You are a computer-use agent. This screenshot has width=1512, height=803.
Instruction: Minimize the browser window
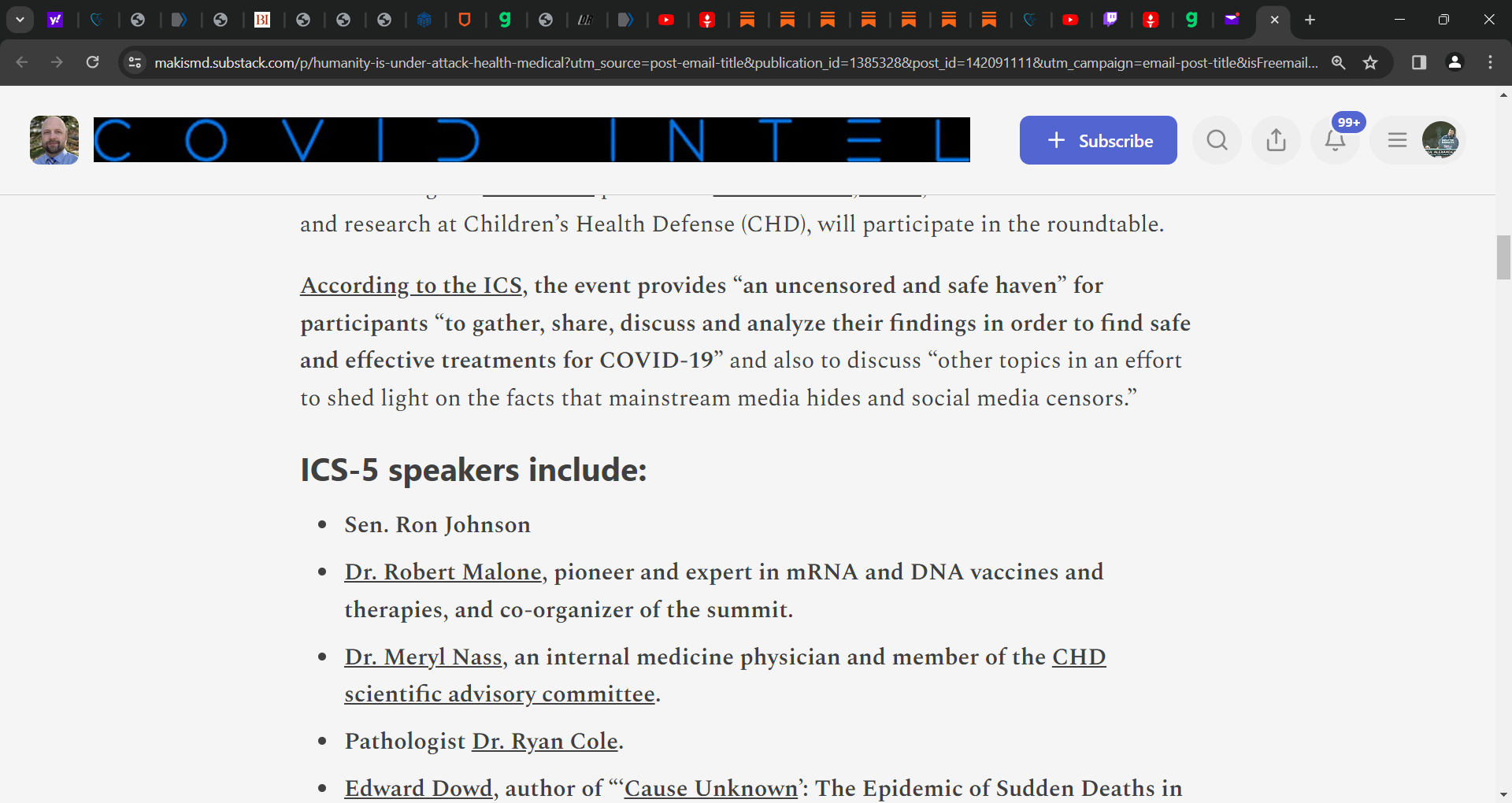click(x=1399, y=20)
